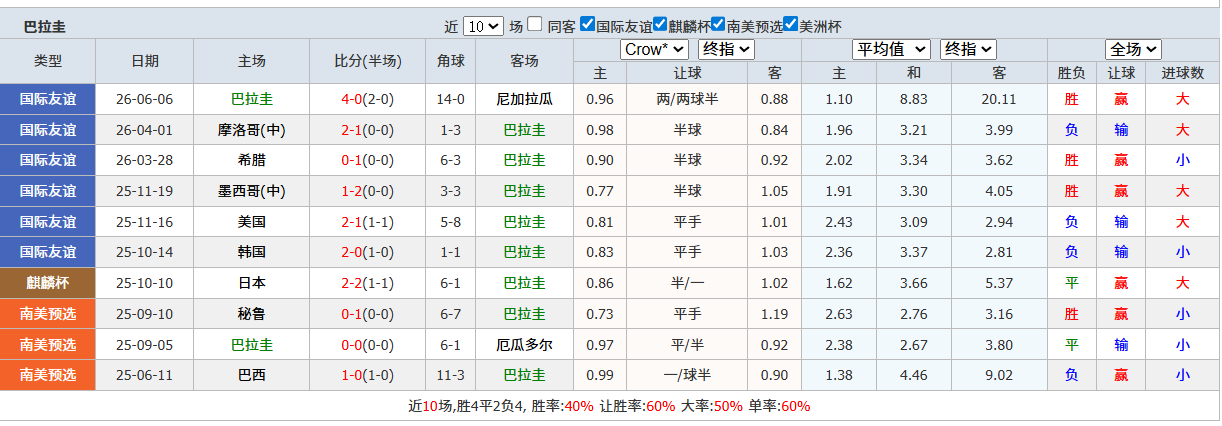Click the 韩国 home team name
The height and width of the screenshot is (426, 1222).
252,252
